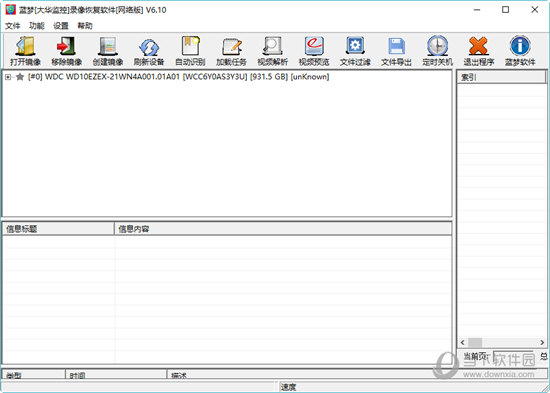Open the 设置 menu
Image resolution: width=550 pixels, height=393 pixels.
[61, 26]
